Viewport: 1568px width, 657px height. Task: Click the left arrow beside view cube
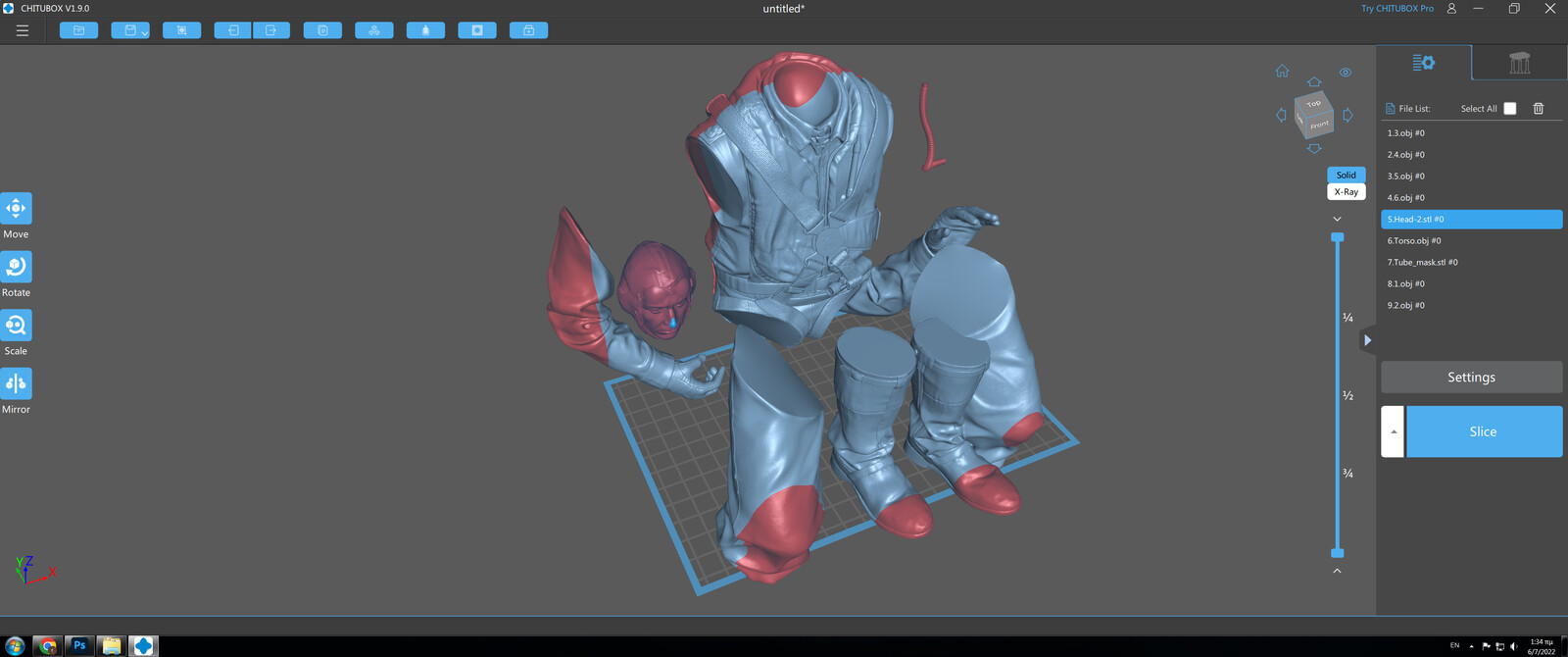click(x=1281, y=115)
